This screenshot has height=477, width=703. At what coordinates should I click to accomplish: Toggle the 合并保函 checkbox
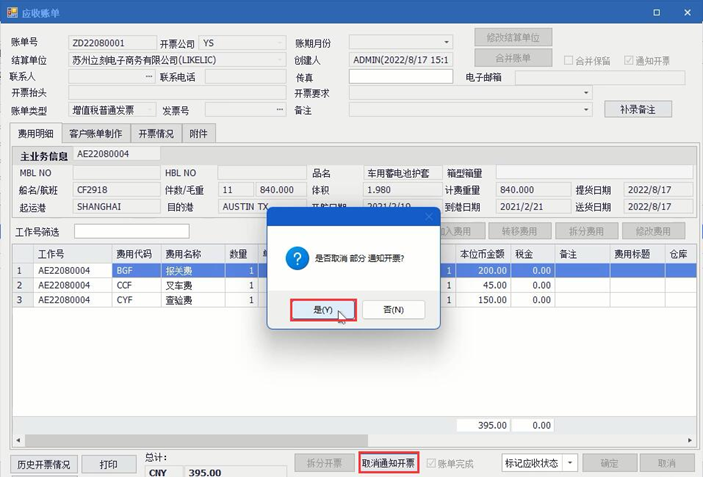click(568, 60)
